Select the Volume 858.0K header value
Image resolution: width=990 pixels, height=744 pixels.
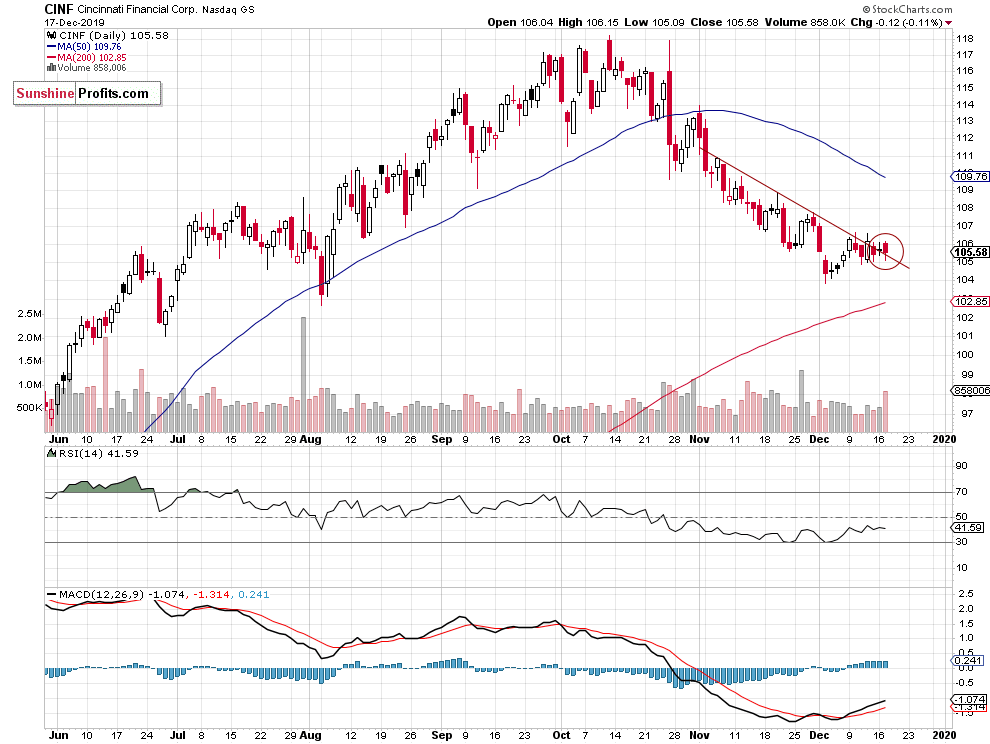tap(805, 22)
